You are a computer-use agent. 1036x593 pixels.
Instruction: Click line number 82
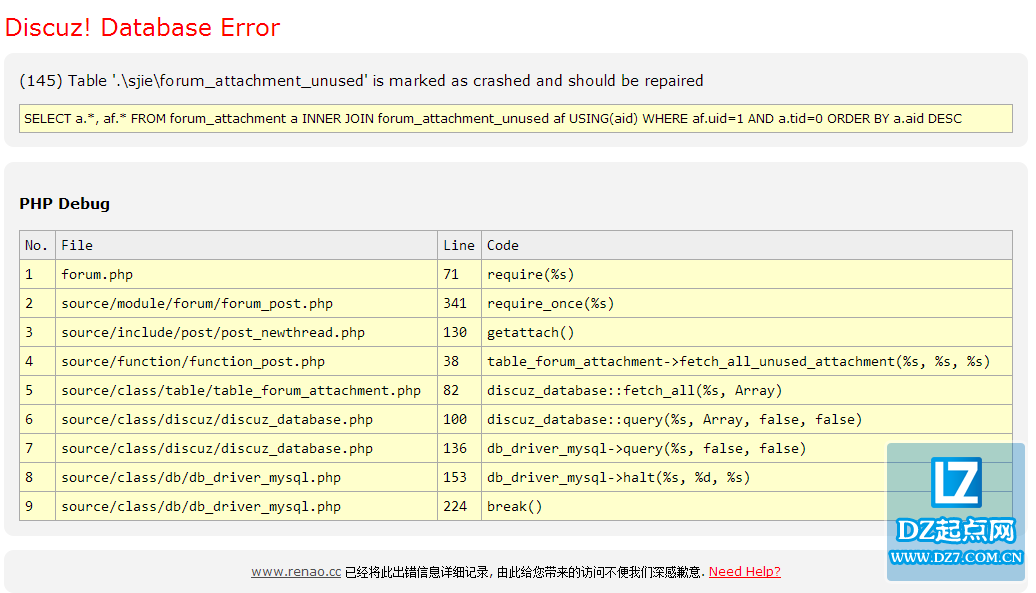point(459,390)
